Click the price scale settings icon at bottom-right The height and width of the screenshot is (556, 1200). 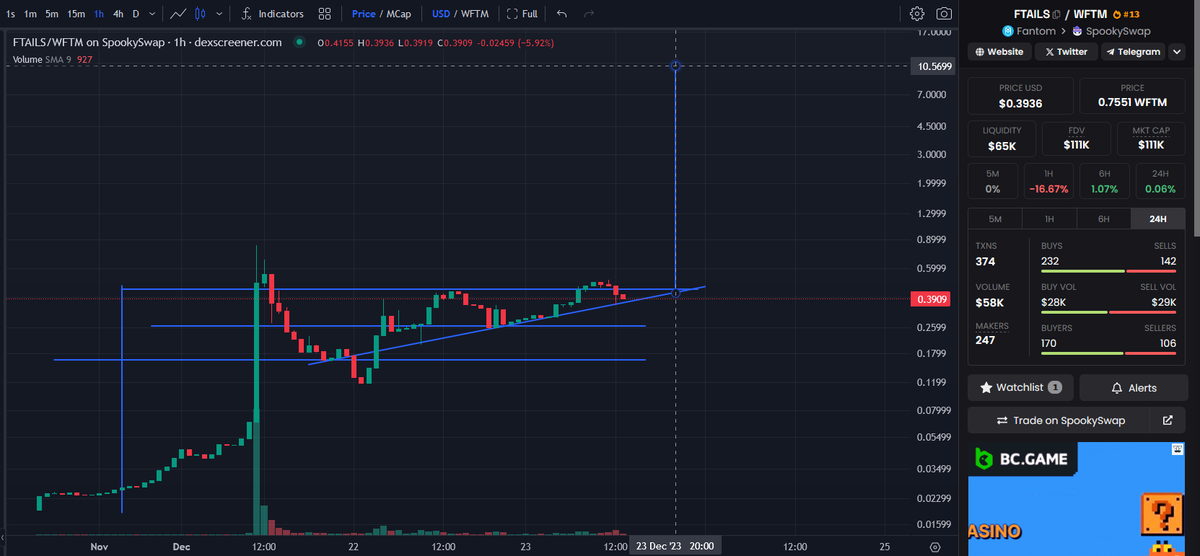pos(934,547)
